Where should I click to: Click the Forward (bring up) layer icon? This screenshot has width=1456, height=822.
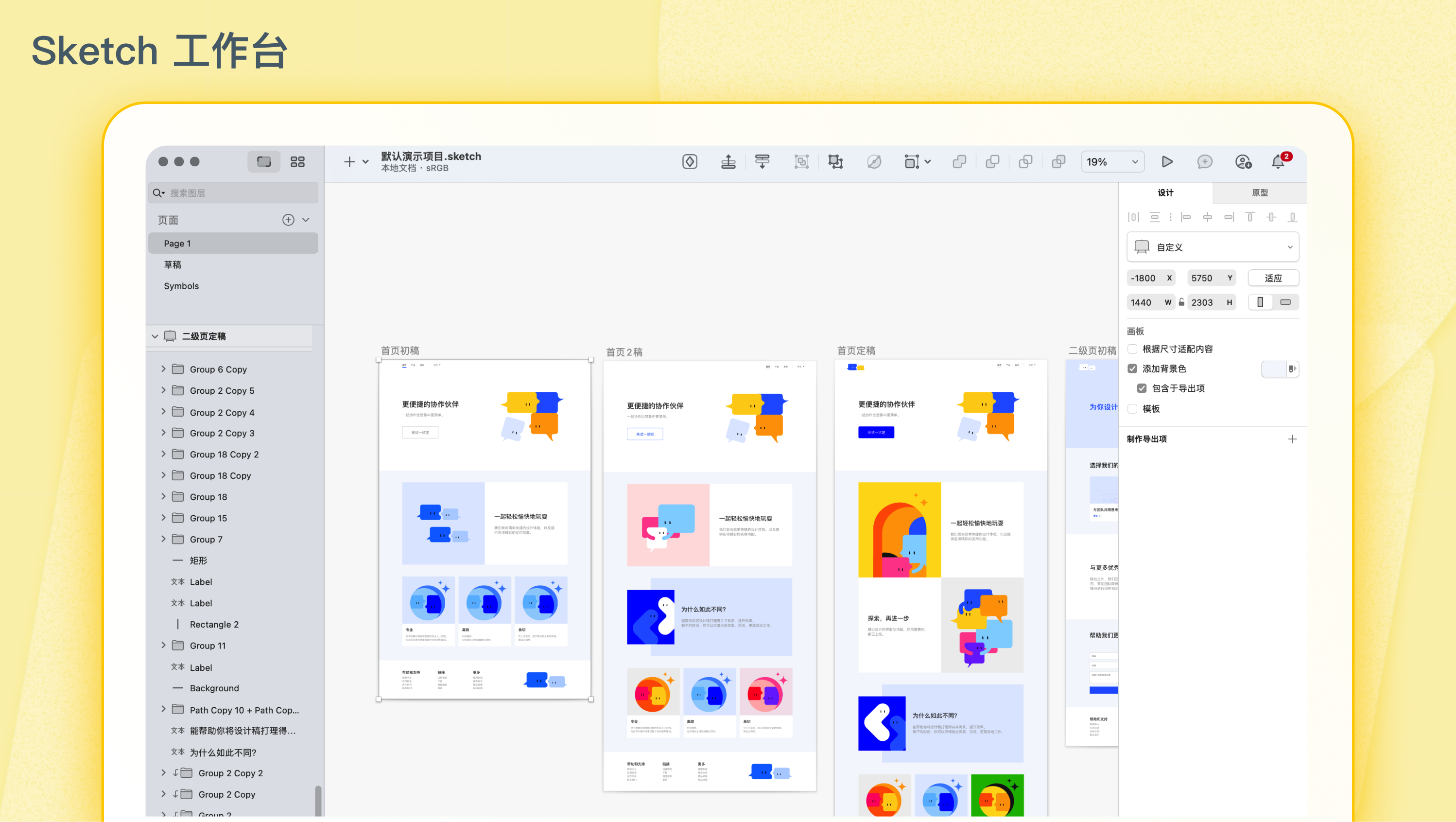(728, 162)
